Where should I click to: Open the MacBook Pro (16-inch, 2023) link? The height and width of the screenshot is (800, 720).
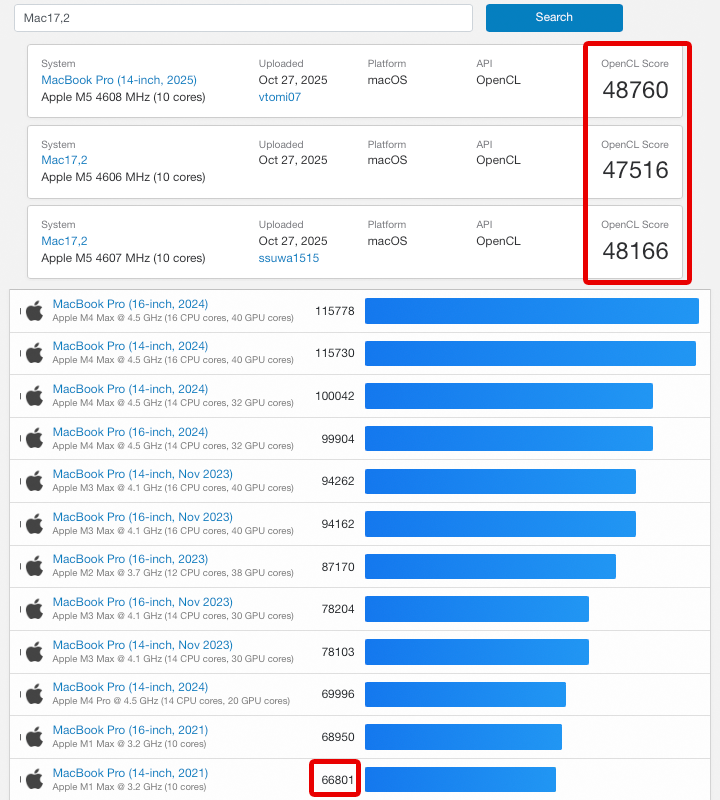[x=130, y=559]
